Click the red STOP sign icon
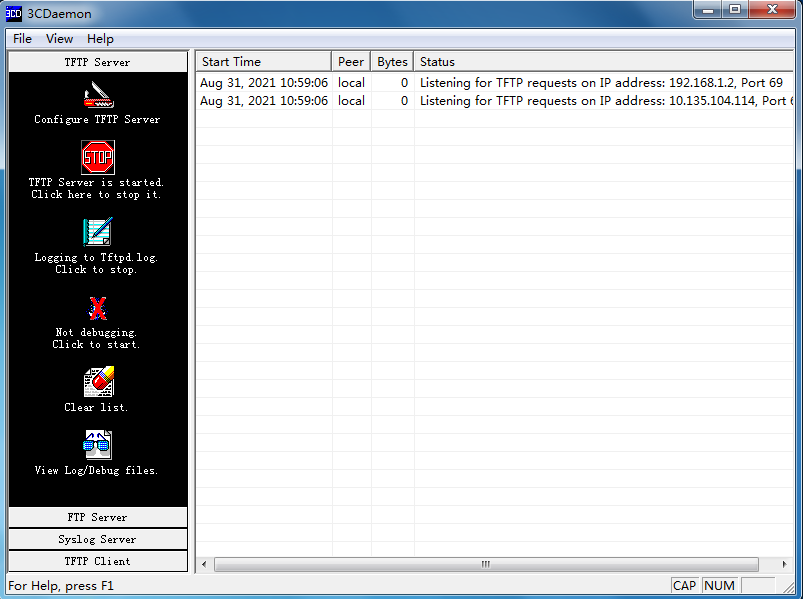 pyautogui.click(x=98, y=157)
